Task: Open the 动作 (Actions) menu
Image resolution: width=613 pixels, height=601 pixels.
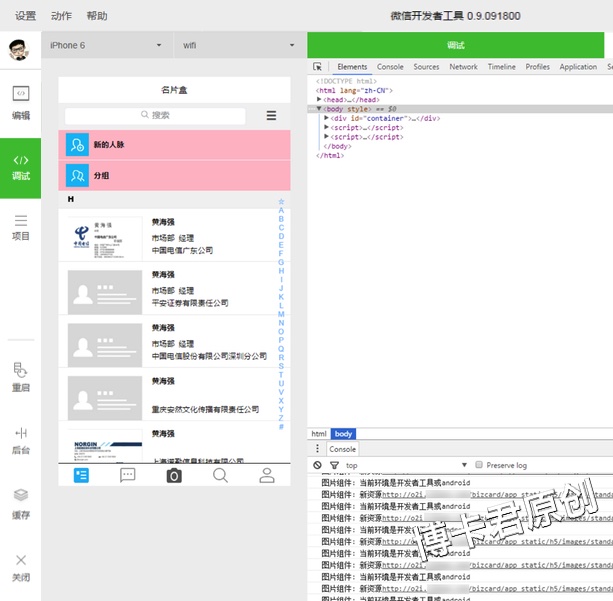Action: click(61, 16)
